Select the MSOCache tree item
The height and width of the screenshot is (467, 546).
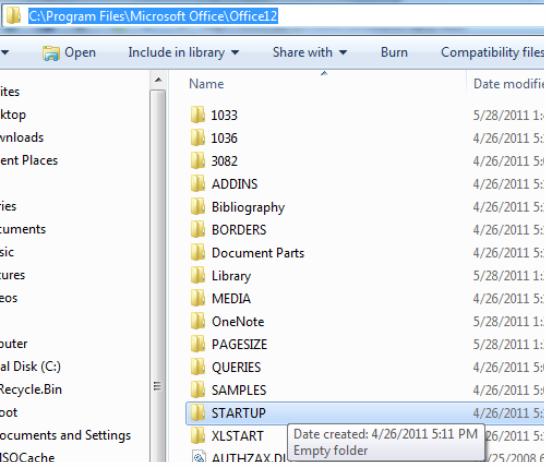tap(28, 457)
